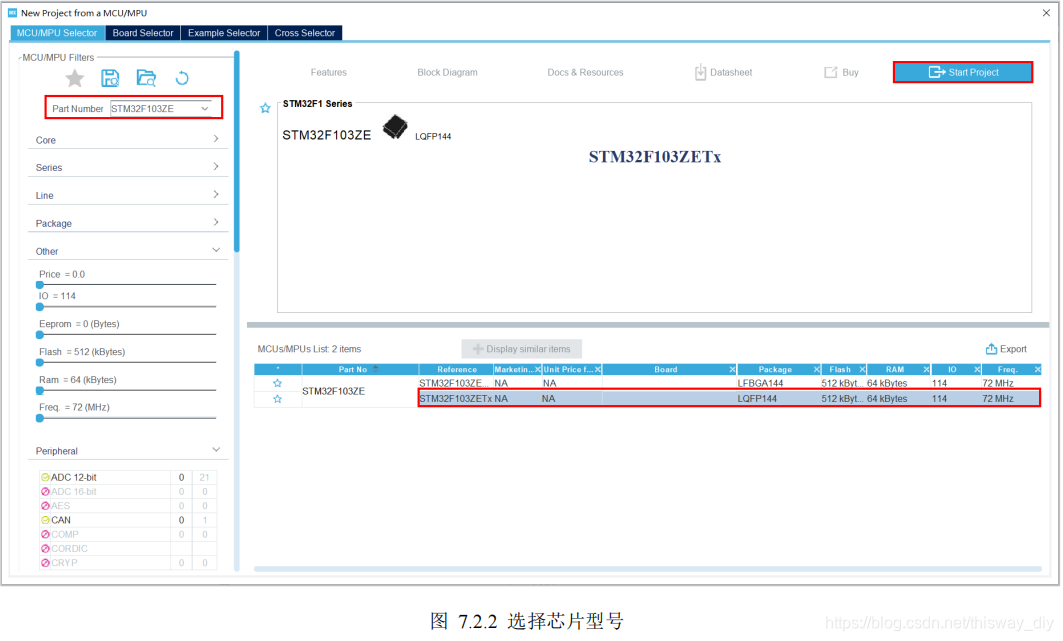
Task: Reset all MCU filters with refresh icon
Action: (182, 78)
